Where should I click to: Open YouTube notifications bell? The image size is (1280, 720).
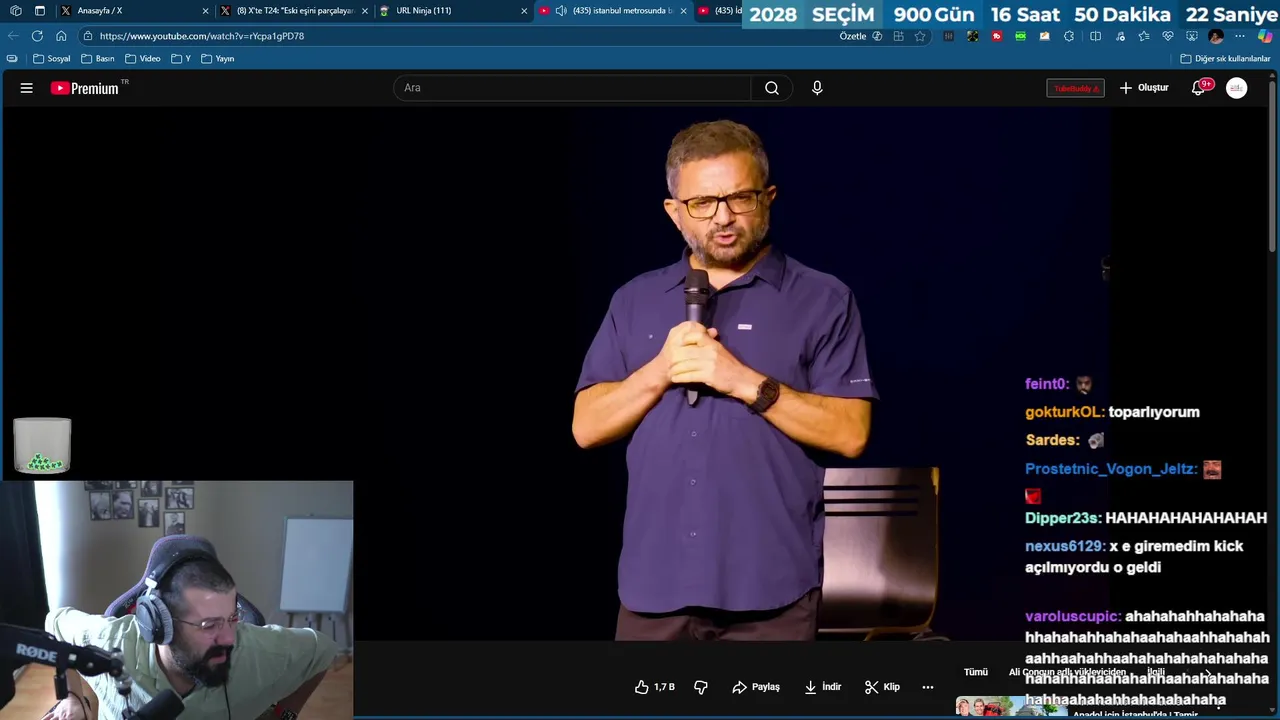1199,88
